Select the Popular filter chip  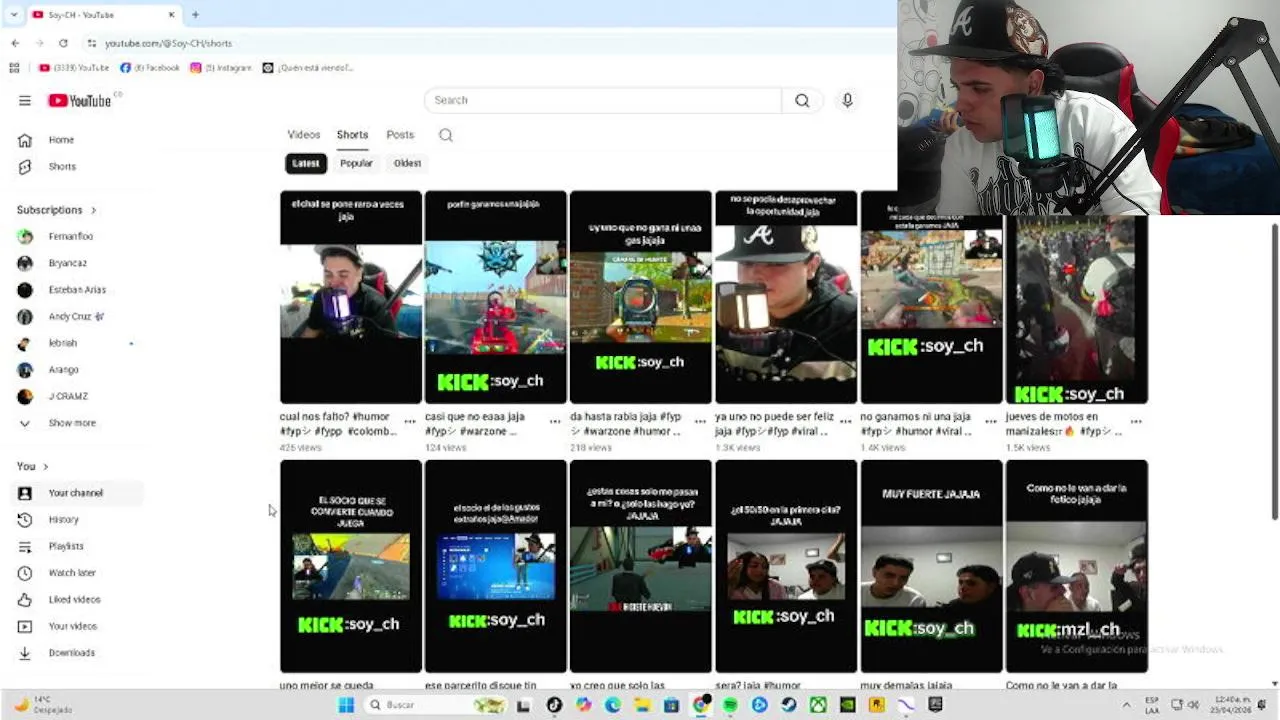(356, 163)
